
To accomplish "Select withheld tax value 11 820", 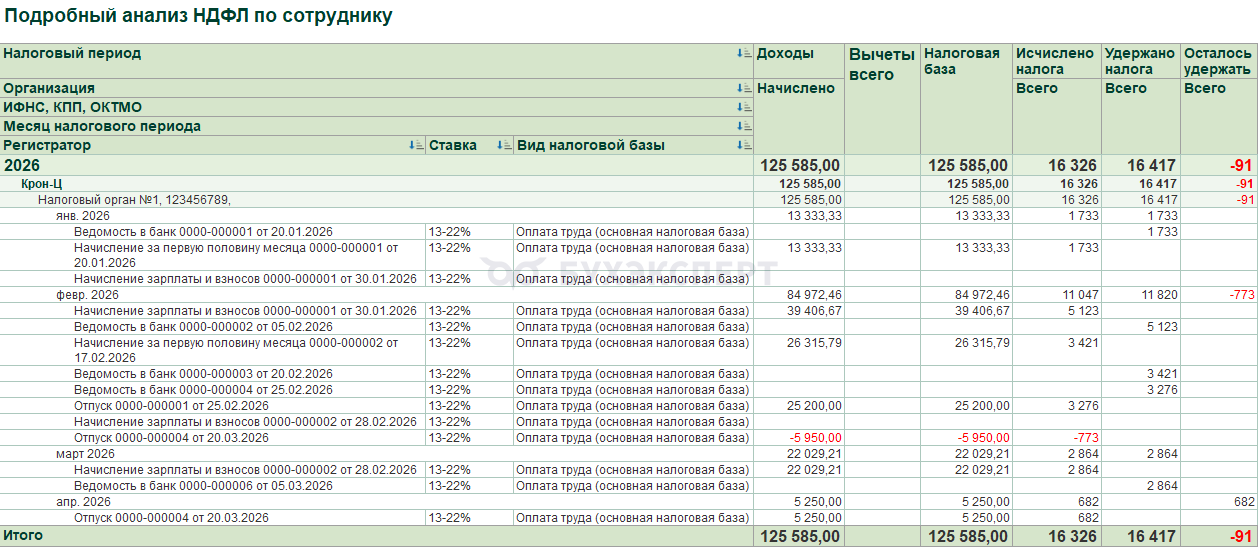I will point(1159,295).
